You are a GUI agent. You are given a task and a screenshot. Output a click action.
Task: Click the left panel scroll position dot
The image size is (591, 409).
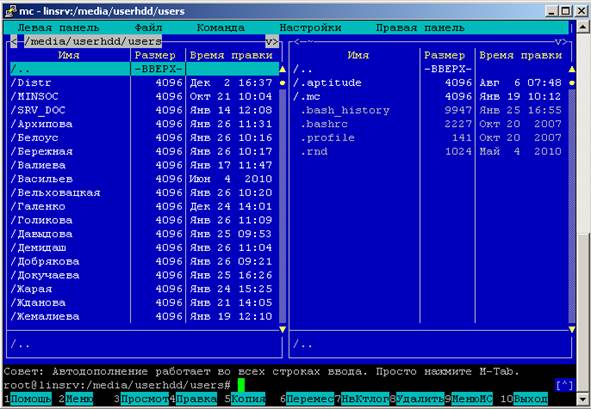[x=282, y=83]
